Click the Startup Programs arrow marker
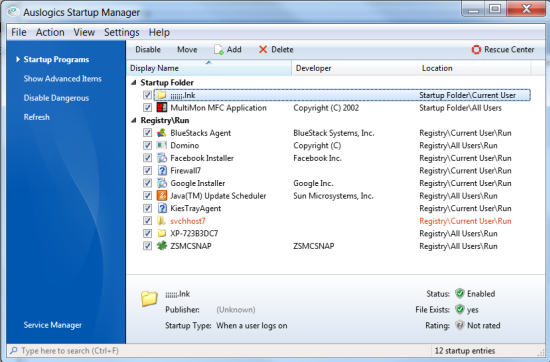The image size is (550, 362). (x=18, y=59)
